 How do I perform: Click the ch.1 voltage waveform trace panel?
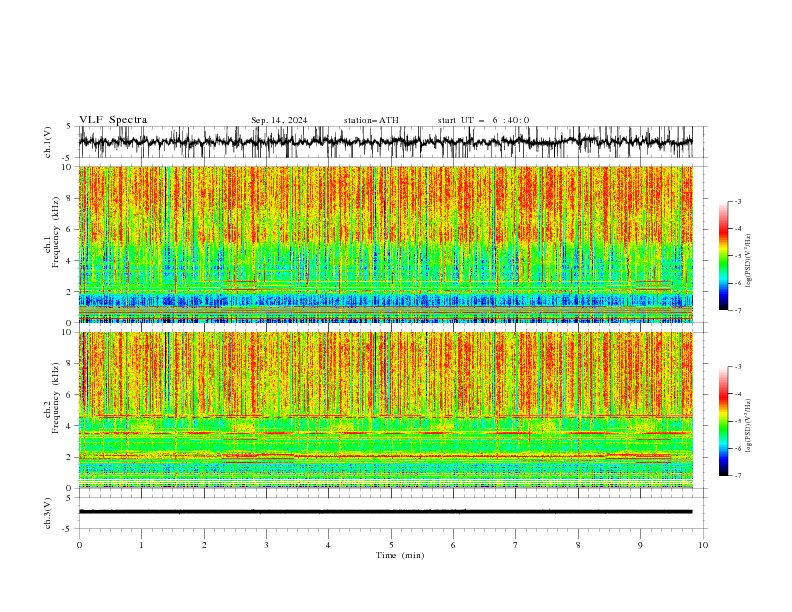(391, 142)
